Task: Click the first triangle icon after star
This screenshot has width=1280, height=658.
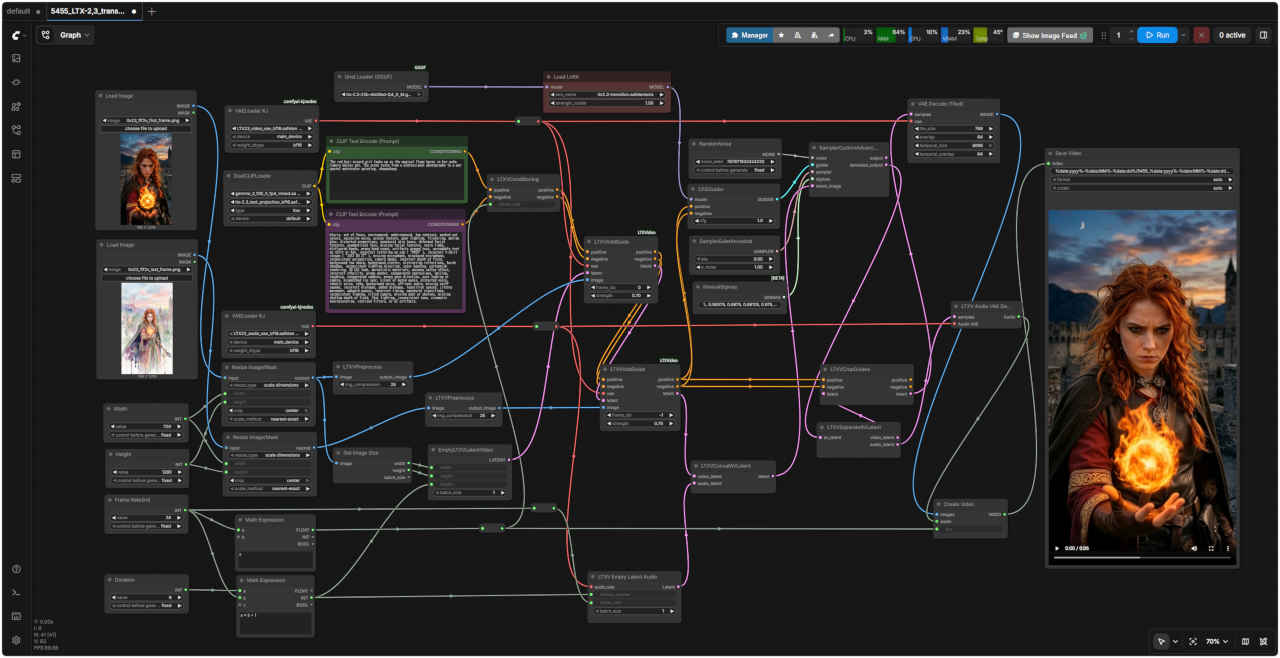Action: 797,35
